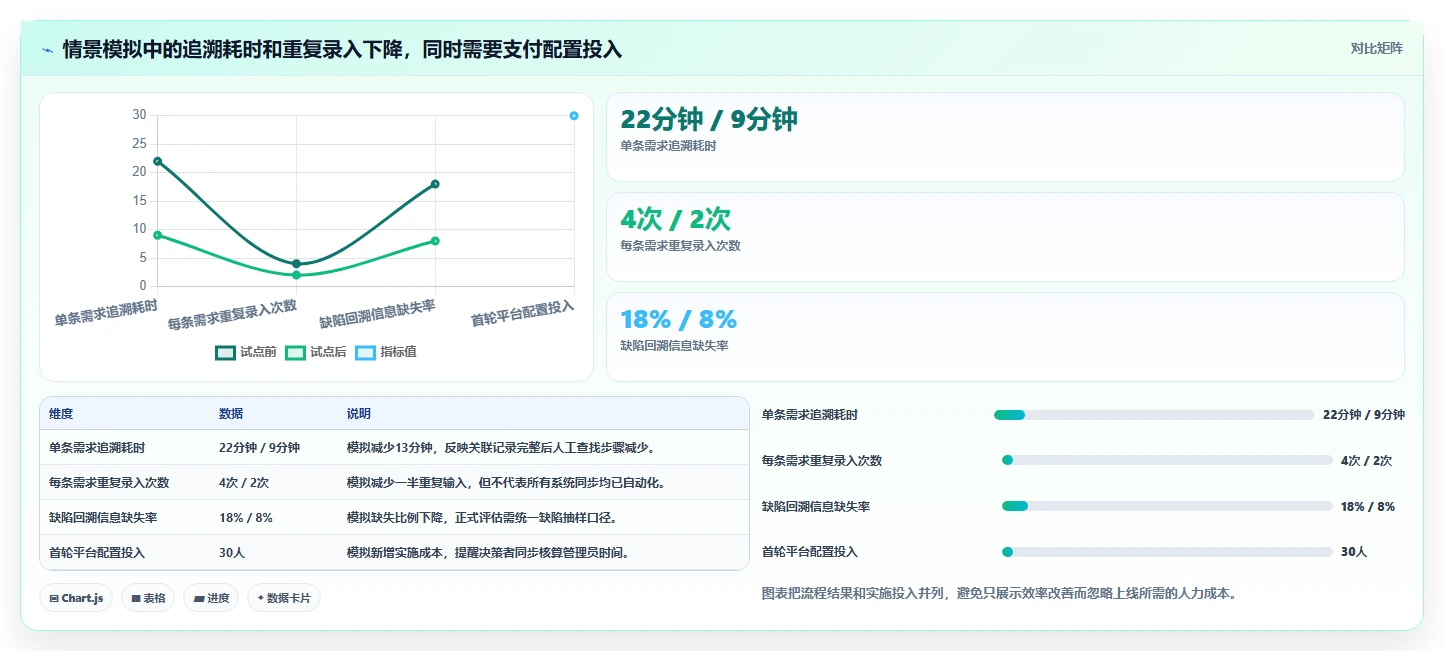Image resolution: width=1444 pixels, height=651 pixels.
Task: Click the 数据 column header
Action: click(231, 414)
